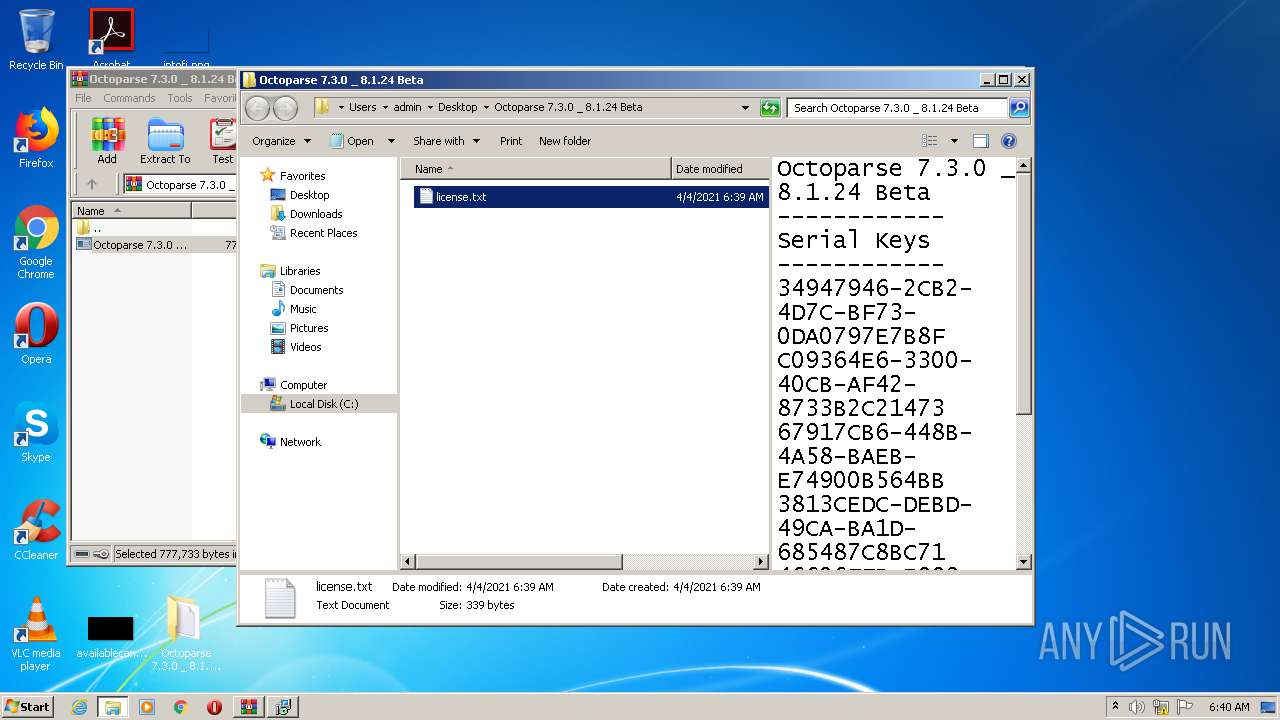Open the Recycle Bin desktop icon

point(36,40)
